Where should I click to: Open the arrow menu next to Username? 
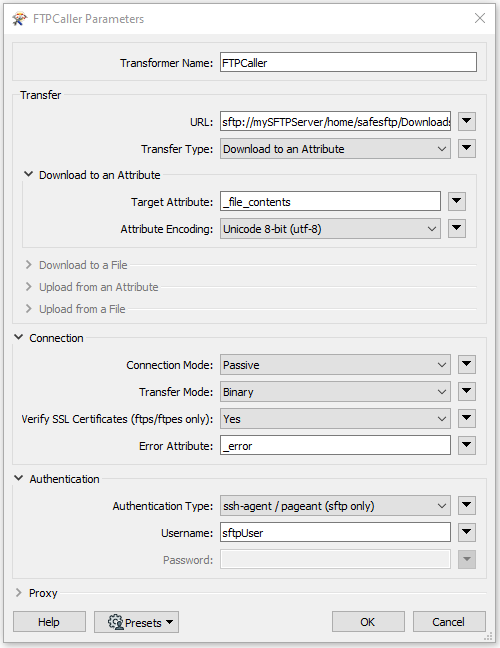[x=467, y=532]
